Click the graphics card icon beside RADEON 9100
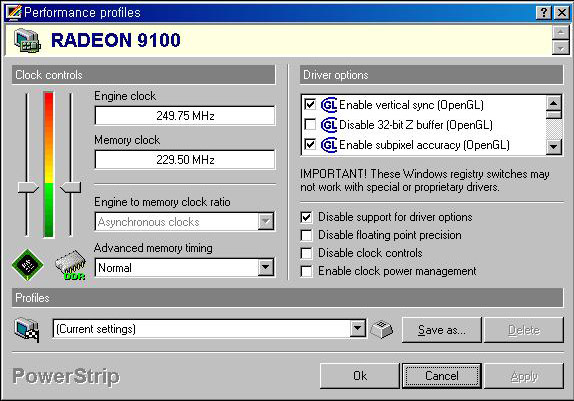This screenshot has height=401, width=574. point(27,40)
